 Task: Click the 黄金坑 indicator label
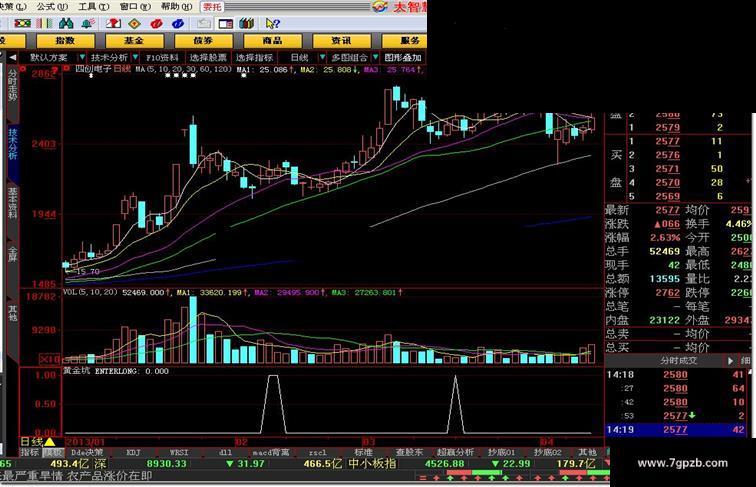[77, 371]
